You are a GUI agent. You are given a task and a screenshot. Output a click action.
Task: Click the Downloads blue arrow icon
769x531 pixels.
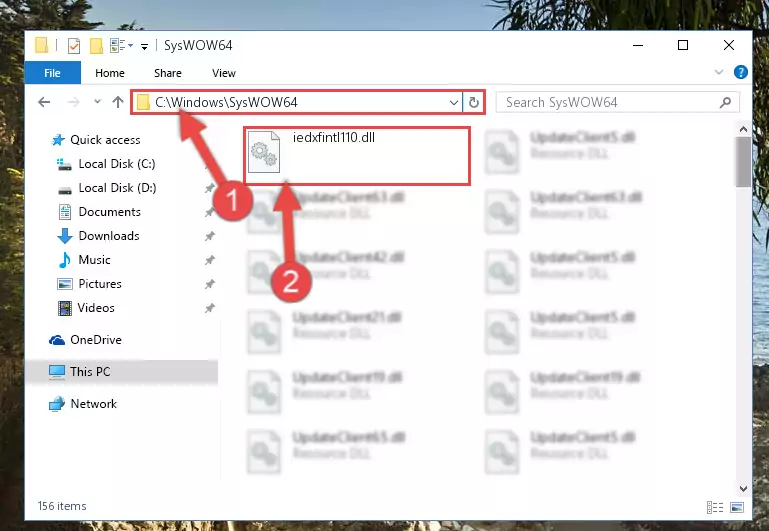65,236
